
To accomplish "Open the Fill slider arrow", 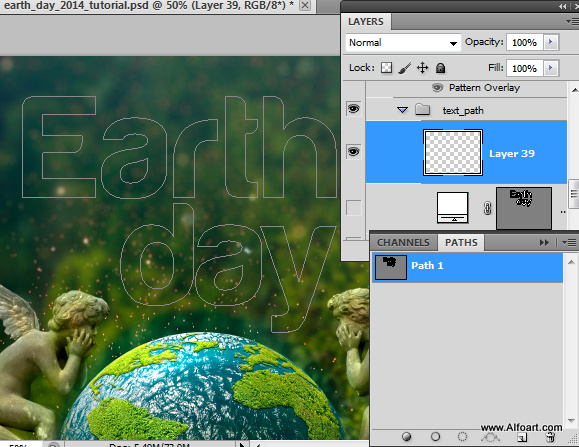I will pos(551,68).
